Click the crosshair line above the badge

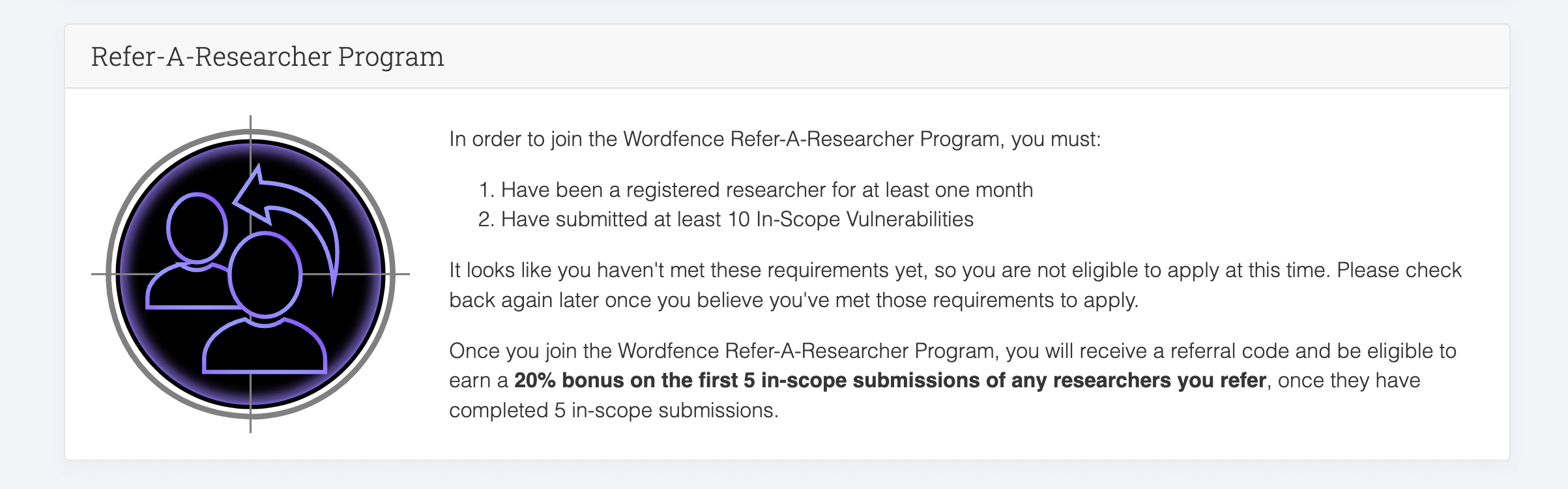251,123
